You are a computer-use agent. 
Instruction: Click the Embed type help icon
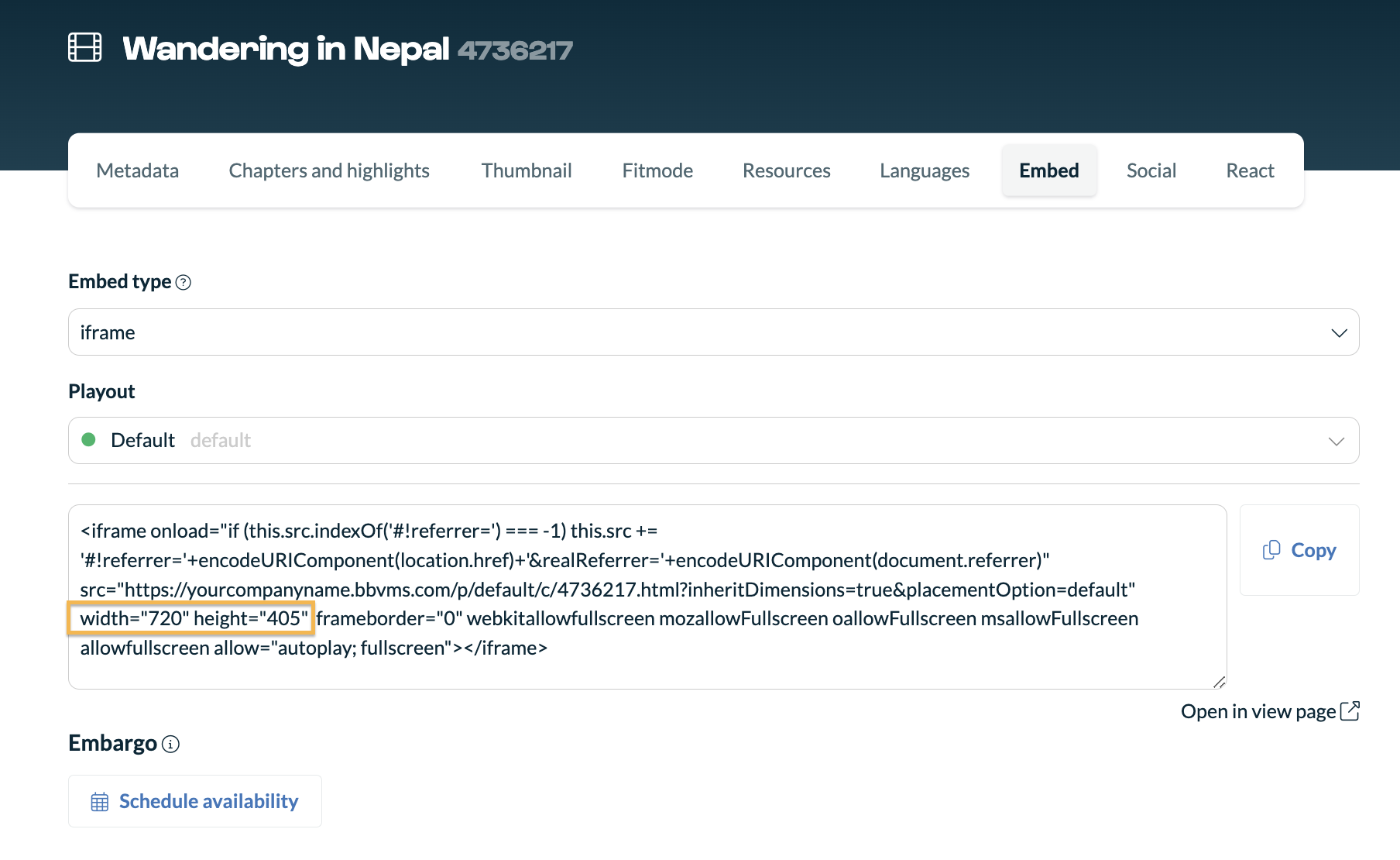(184, 283)
